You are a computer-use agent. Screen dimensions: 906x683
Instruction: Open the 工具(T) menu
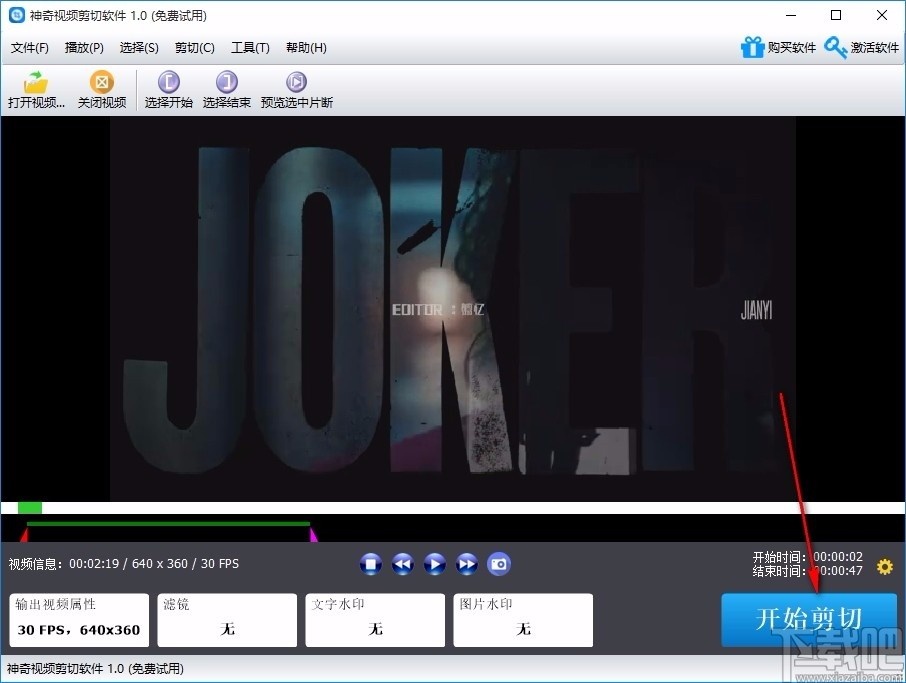(x=250, y=48)
